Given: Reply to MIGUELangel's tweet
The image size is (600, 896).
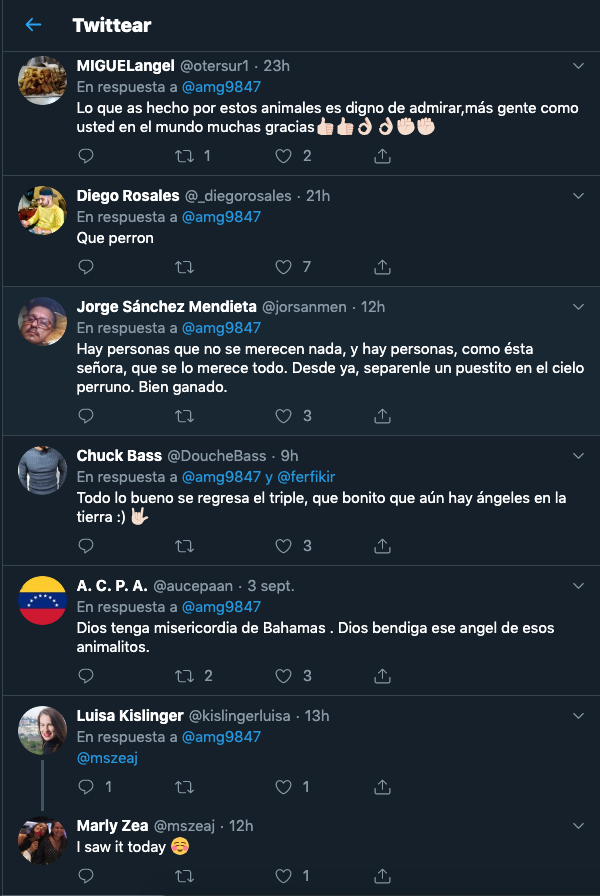Looking at the screenshot, I should point(86,156).
